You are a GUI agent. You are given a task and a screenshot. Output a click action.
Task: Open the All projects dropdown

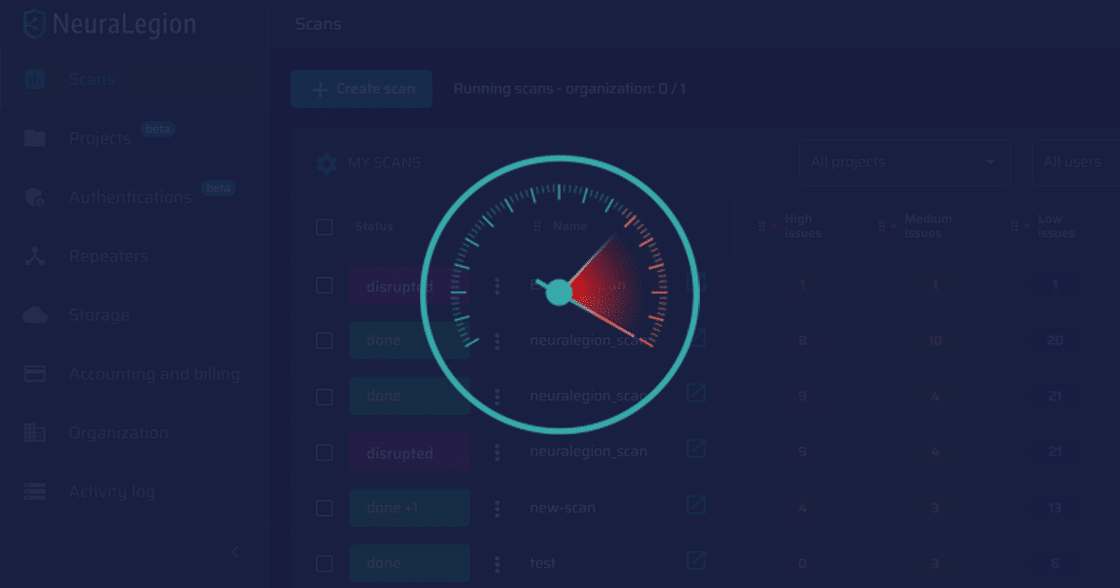point(904,162)
